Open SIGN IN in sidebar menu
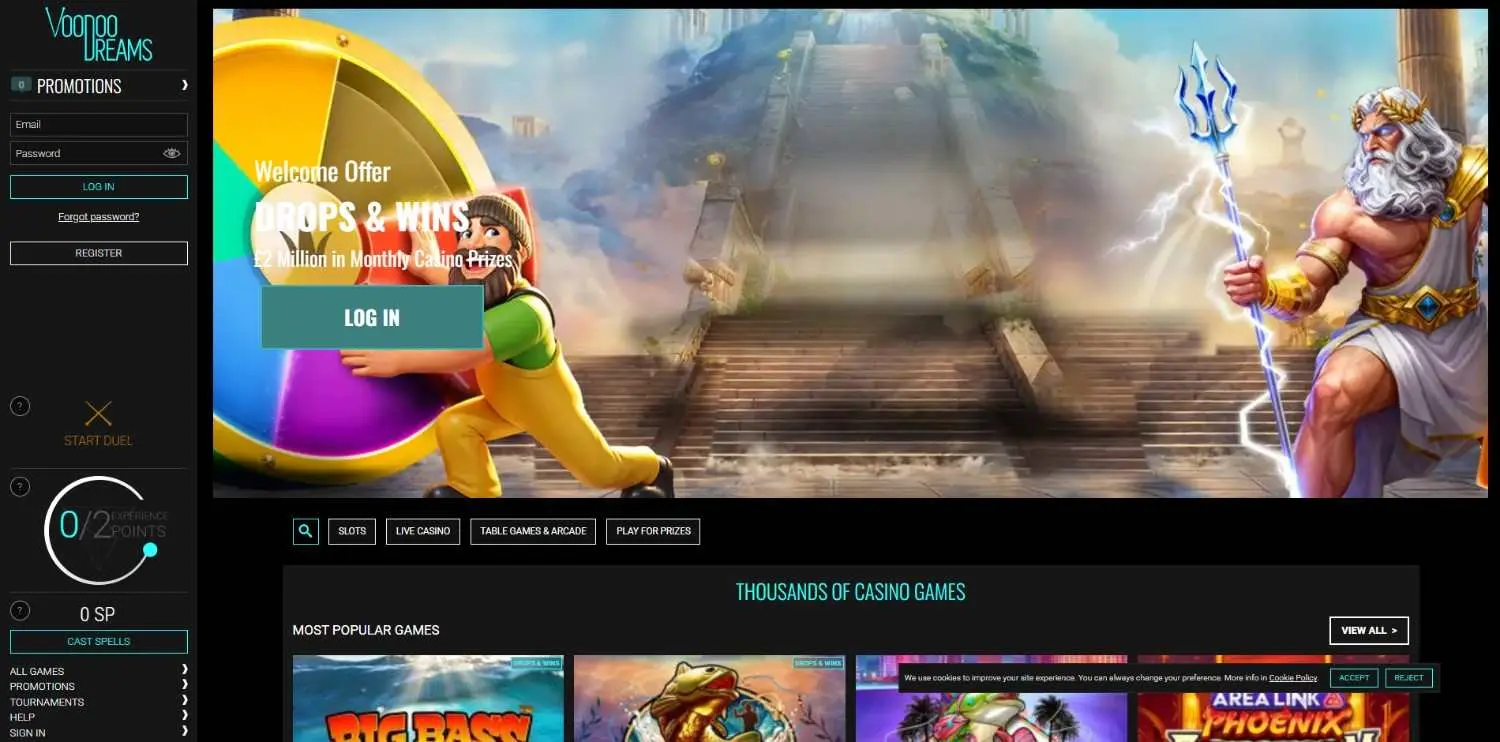Screen dimensions: 1500x742 click(27, 733)
